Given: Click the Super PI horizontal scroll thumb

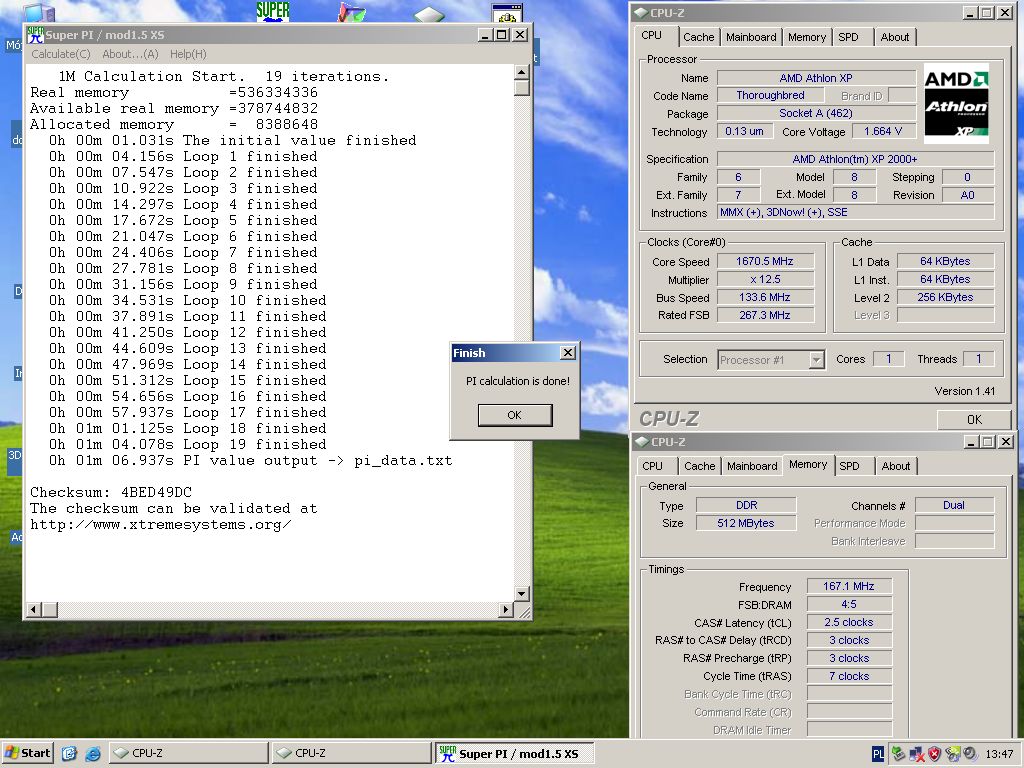Looking at the screenshot, I should pos(50,609).
